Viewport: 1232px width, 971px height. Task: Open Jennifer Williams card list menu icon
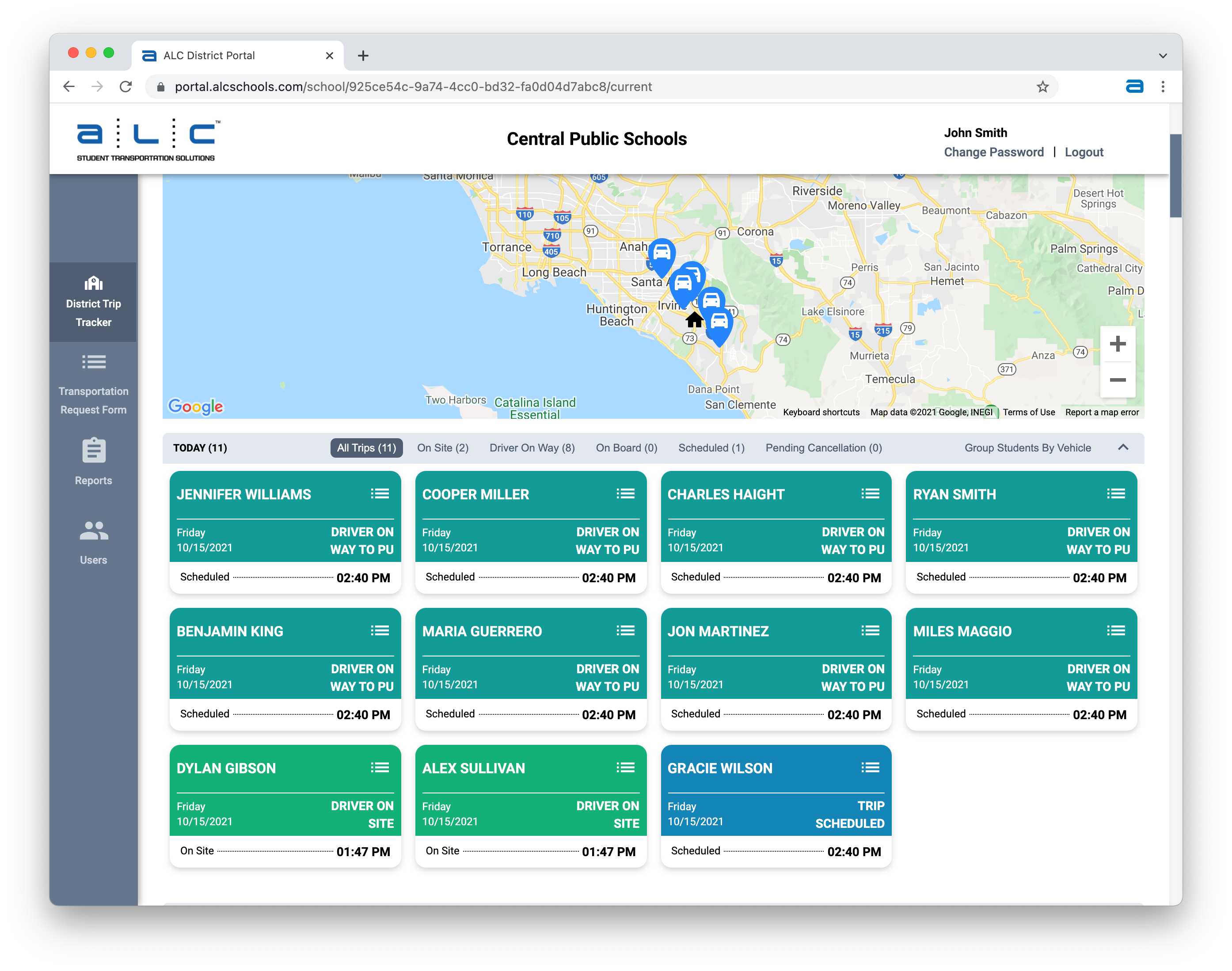coord(380,493)
